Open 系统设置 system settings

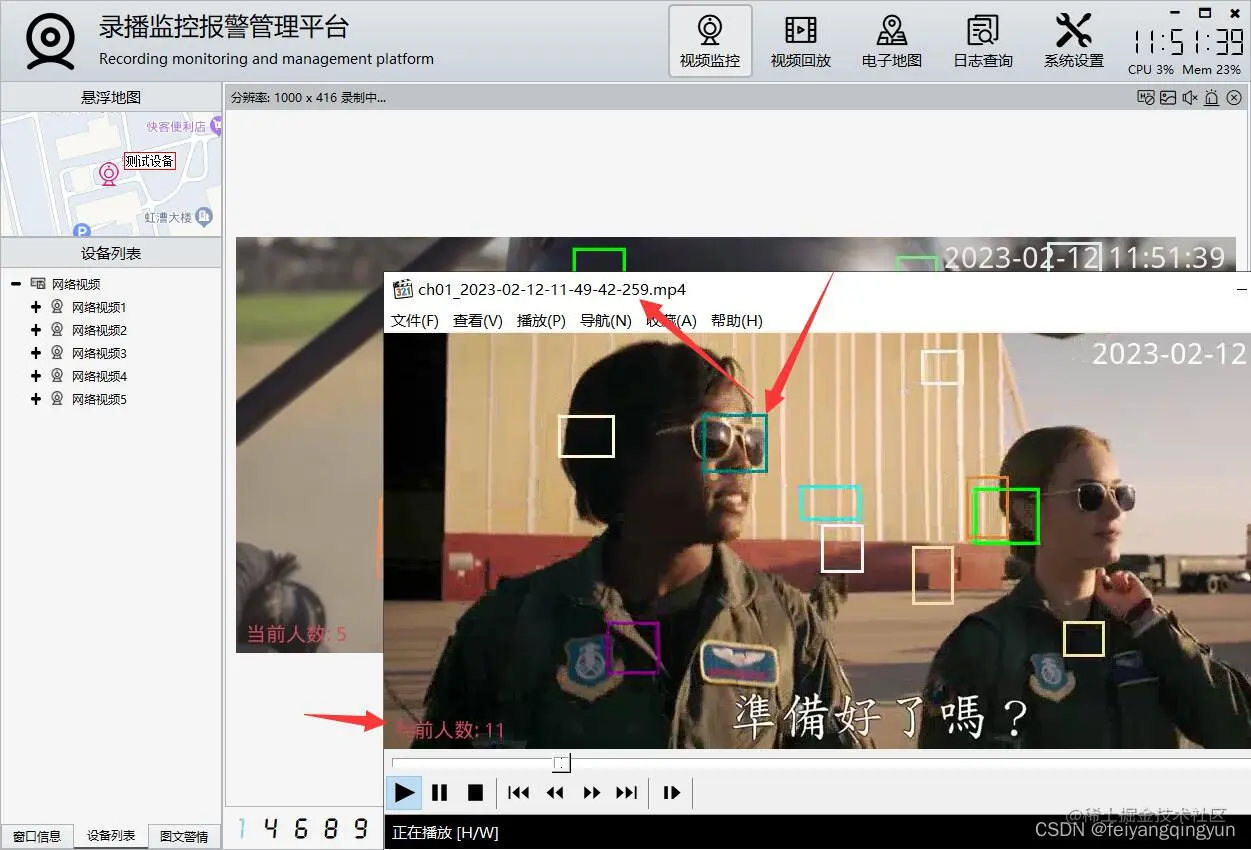pyautogui.click(x=1074, y=41)
